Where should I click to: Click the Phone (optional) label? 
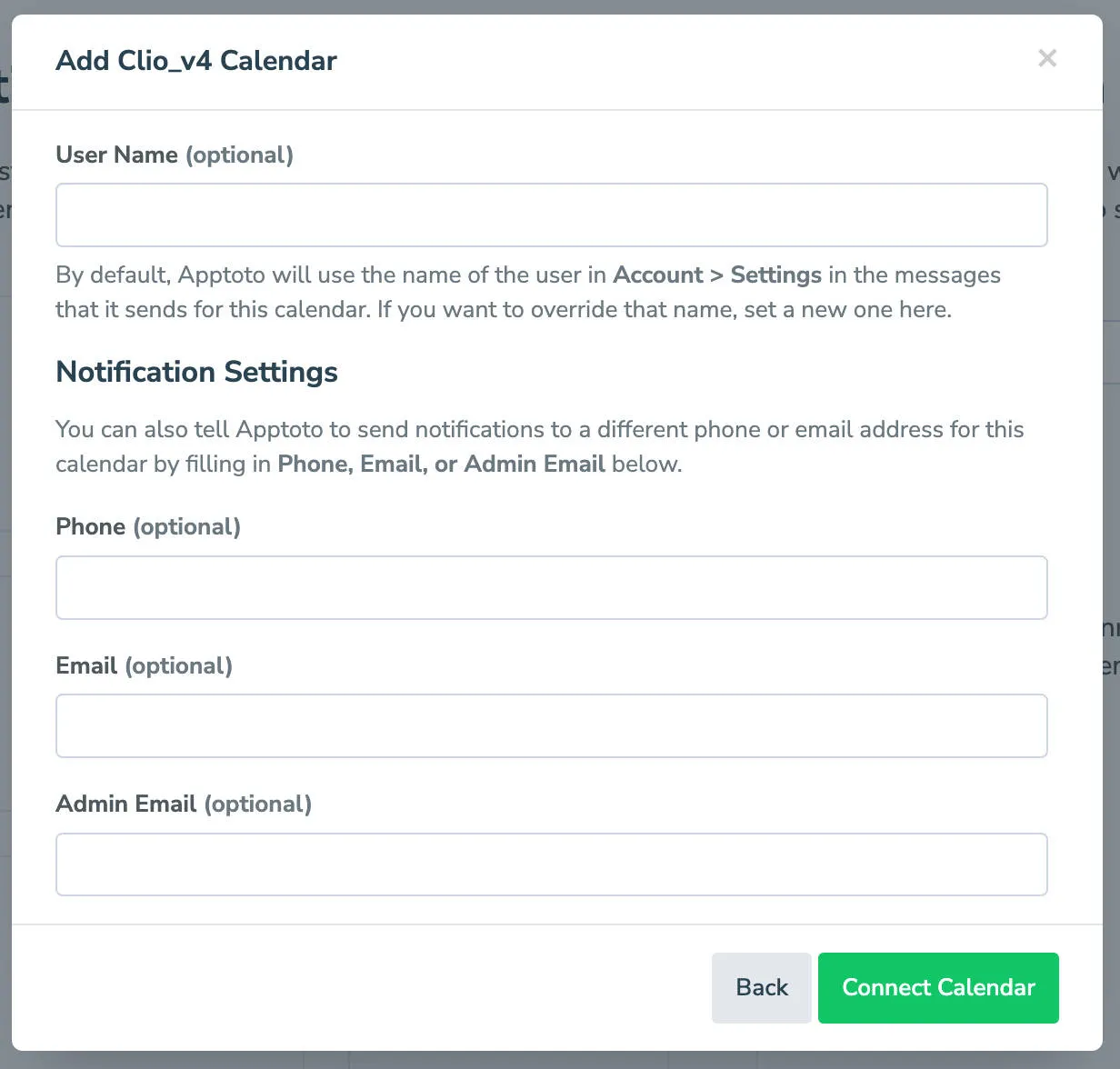coord(148,526)
